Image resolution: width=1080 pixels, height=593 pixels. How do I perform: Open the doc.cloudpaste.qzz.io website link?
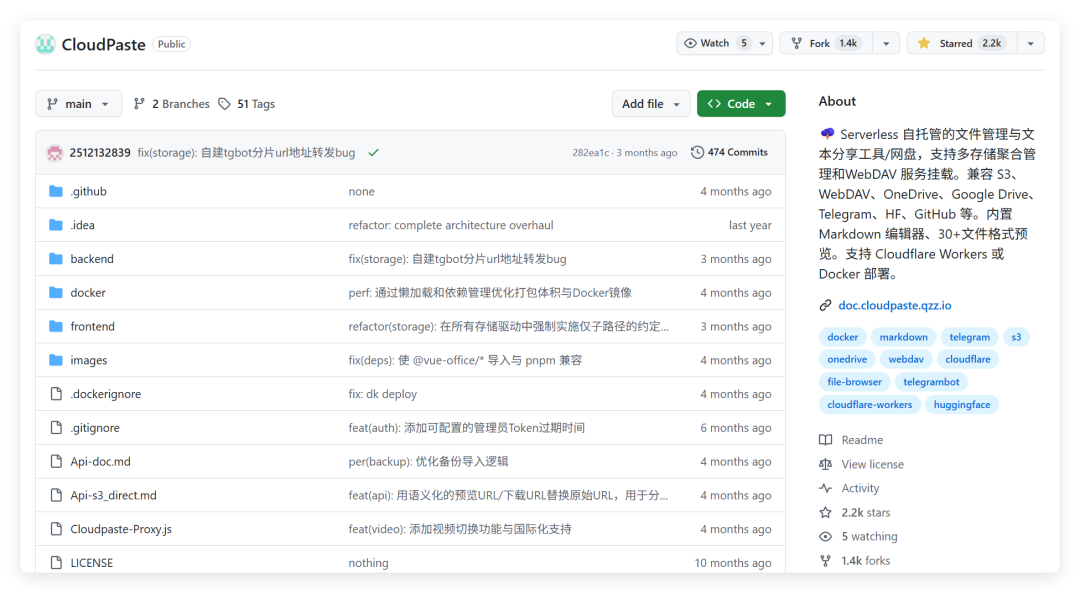[894, 305]
